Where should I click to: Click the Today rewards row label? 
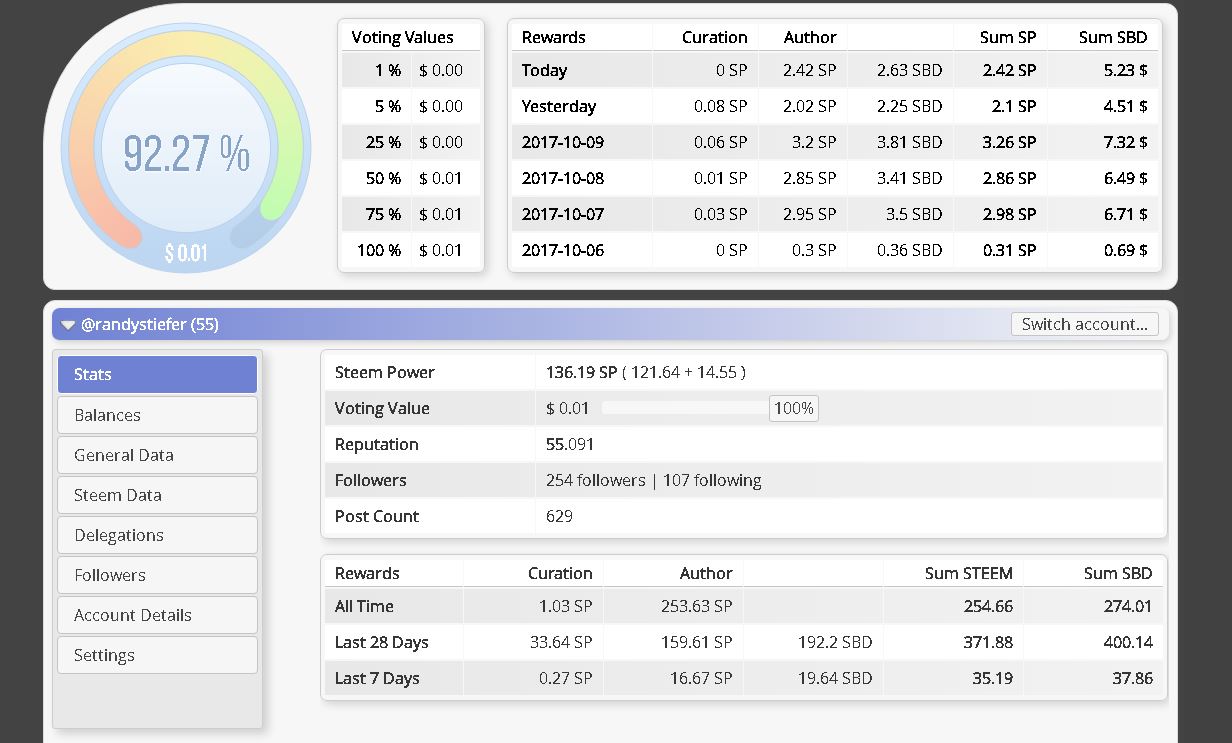[x=544, y=70]
